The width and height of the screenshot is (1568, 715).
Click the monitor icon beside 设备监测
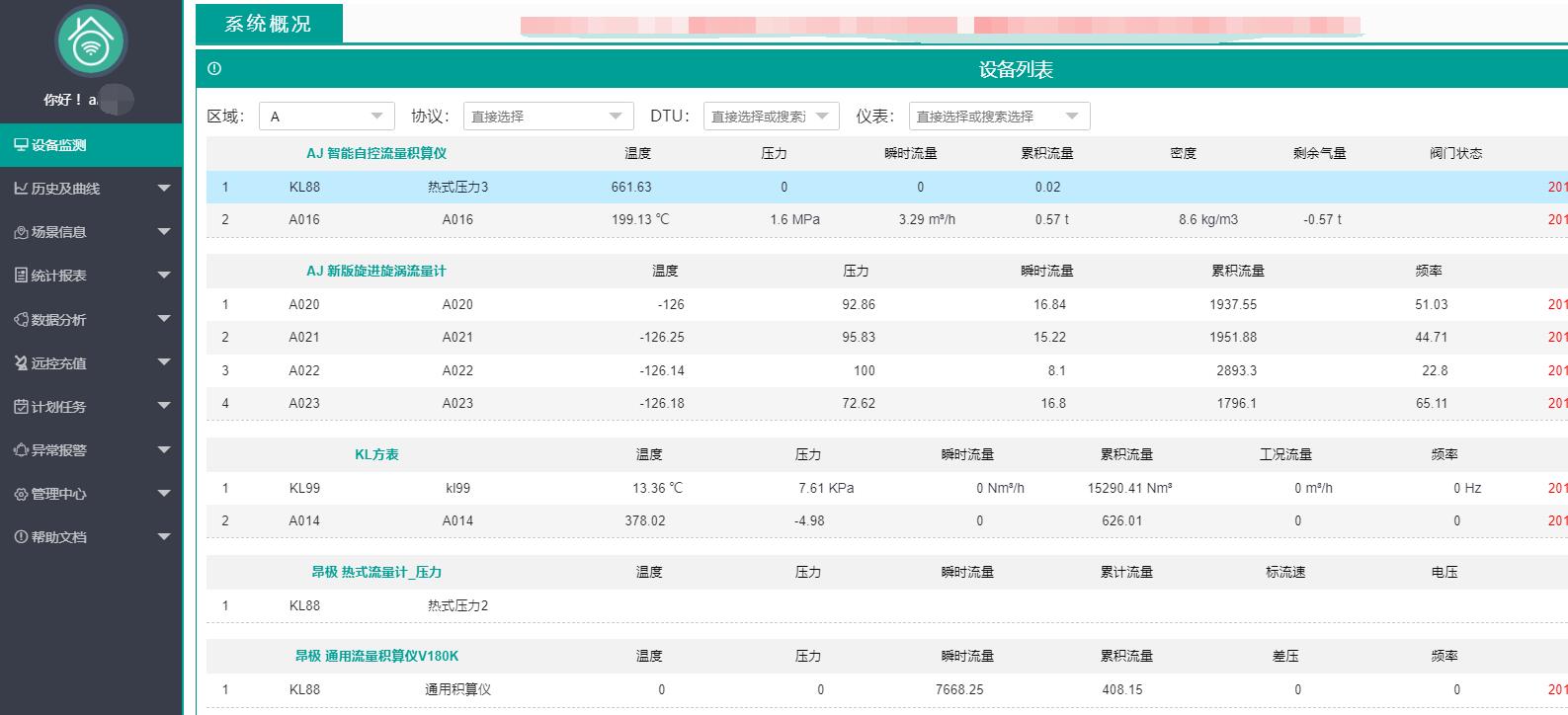20,145
